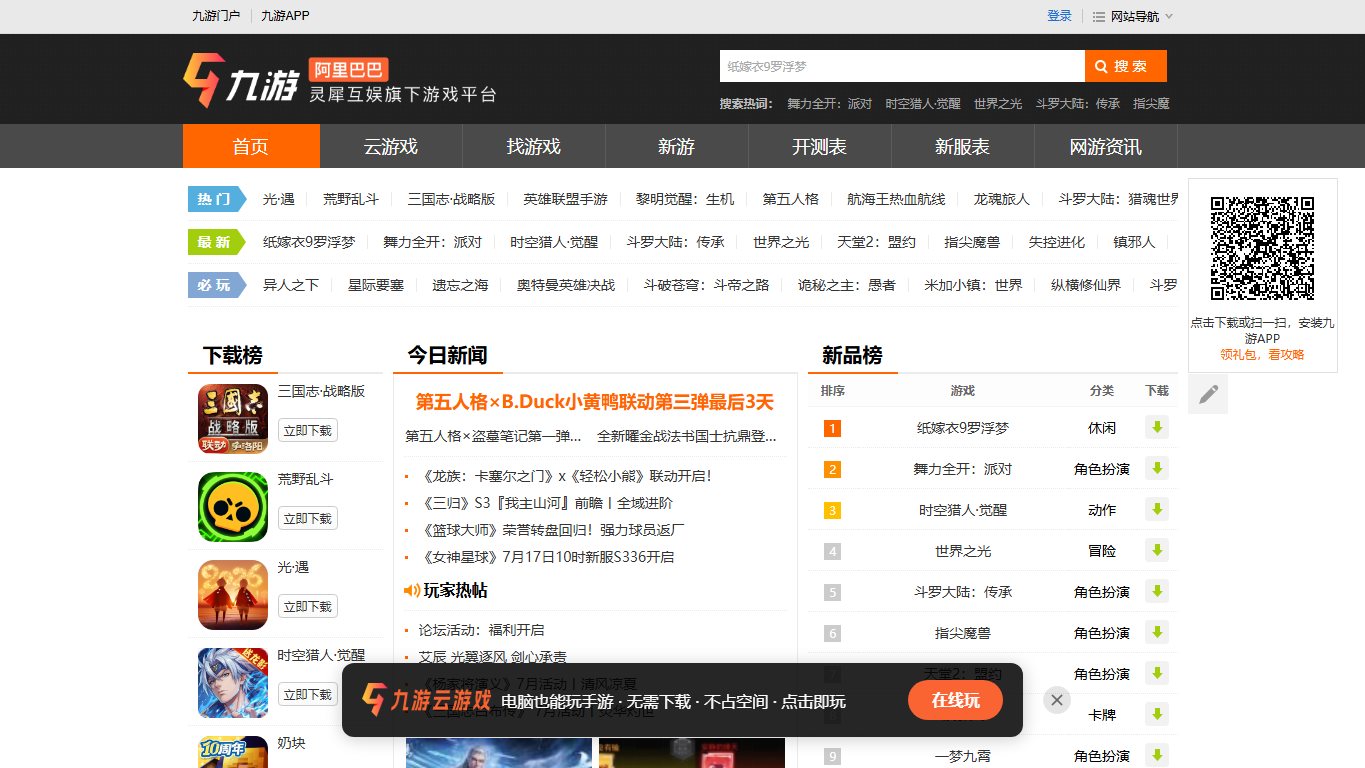Open the 时空猎人·觉醒 game icon
1365x768 pixels.
click(x=233, y=683)
